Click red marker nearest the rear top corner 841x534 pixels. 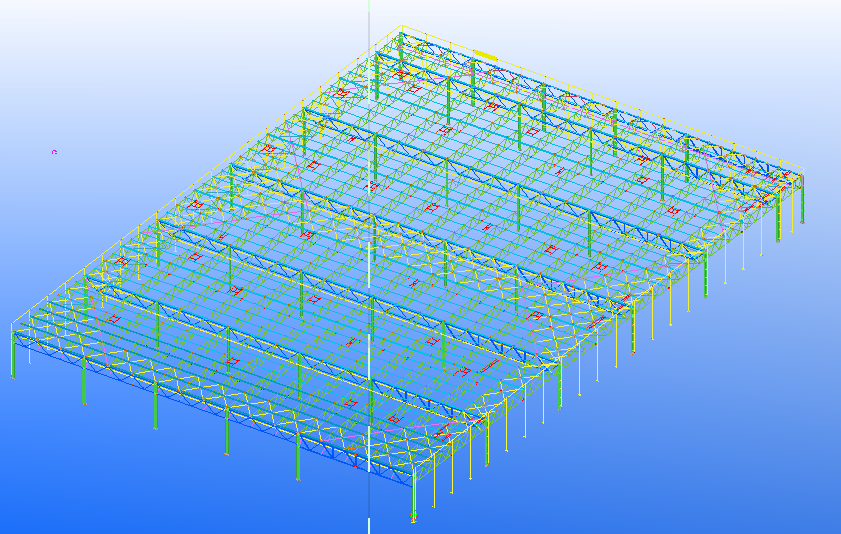point(400,73)
